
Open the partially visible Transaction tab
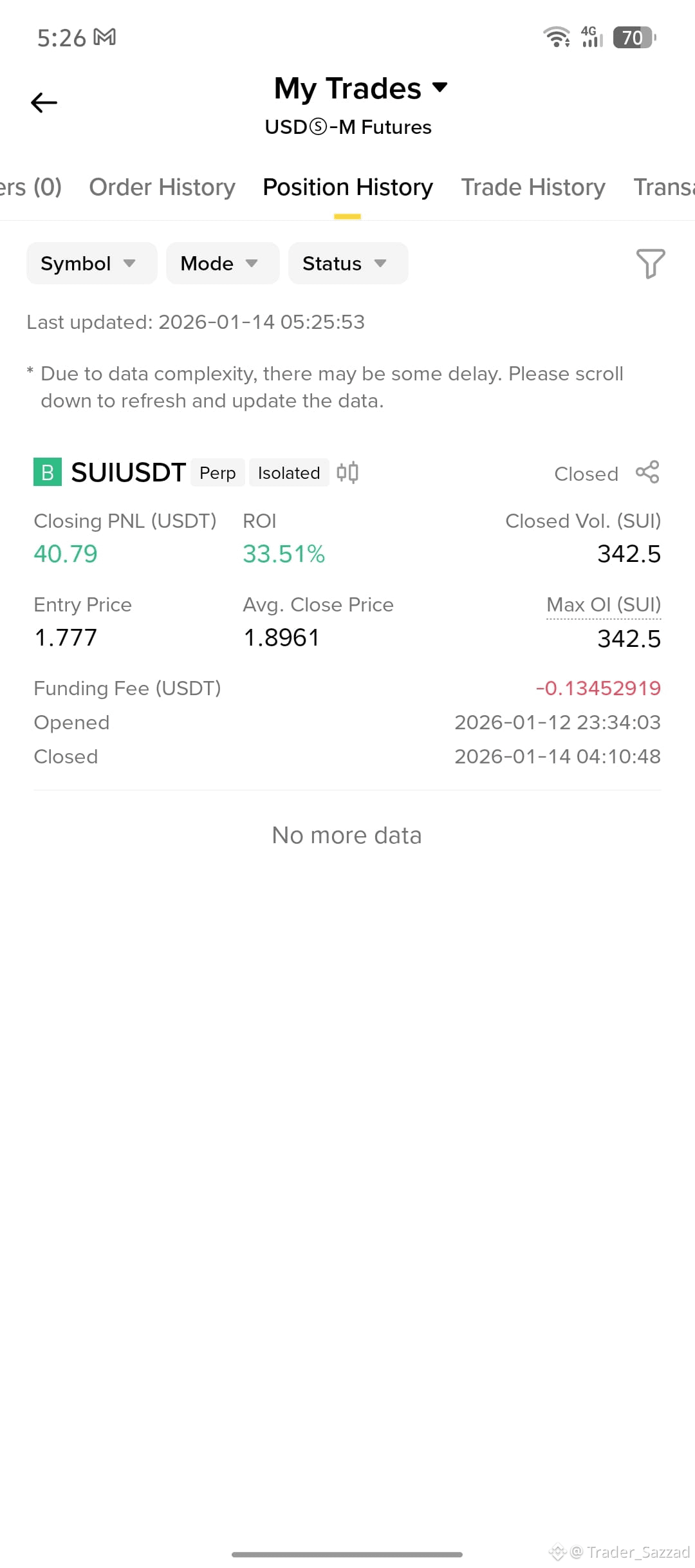(664, 187)
